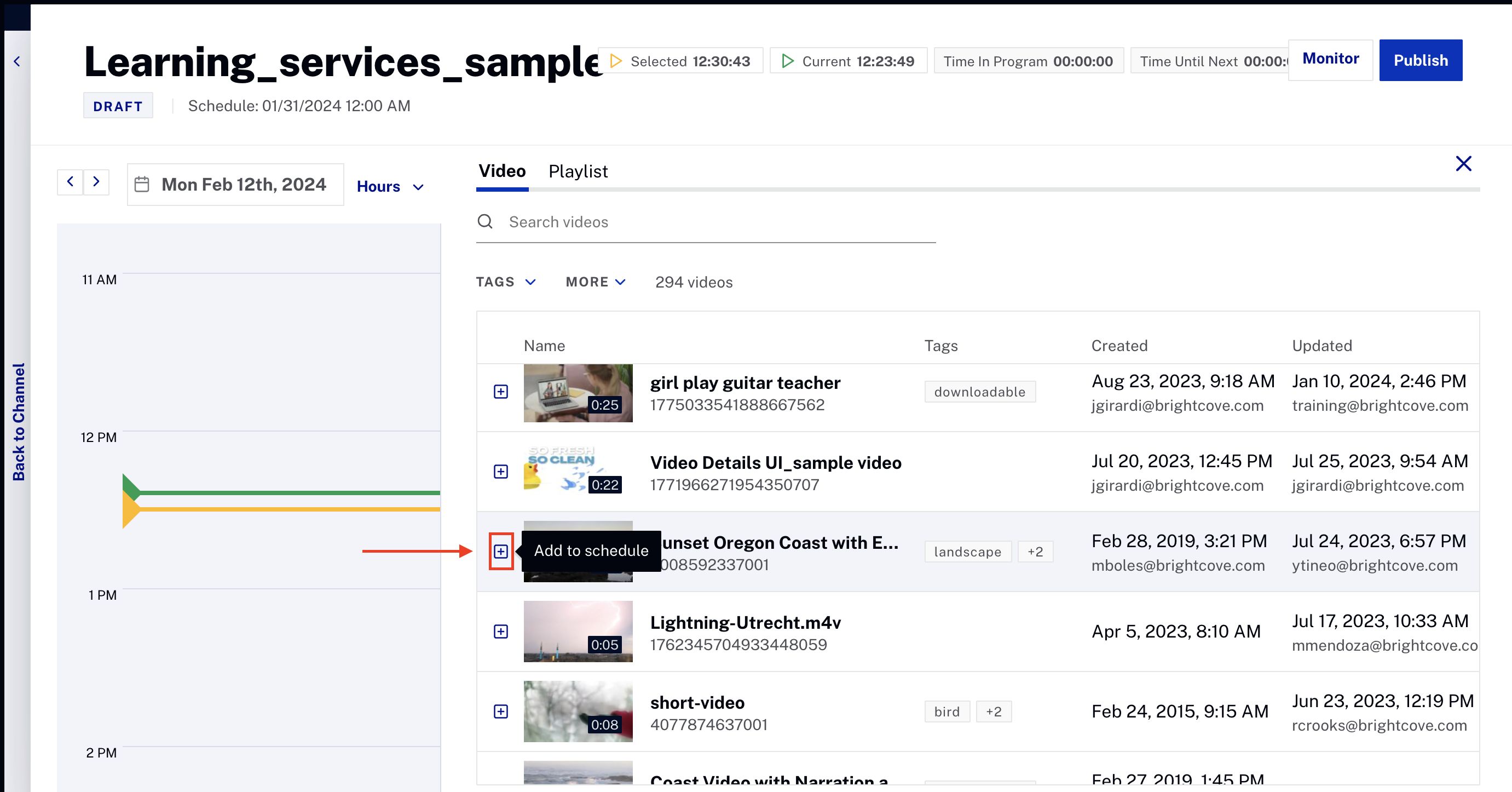
Task: Open the TAGS filter dropdown
Action: (x=505, y=282)
